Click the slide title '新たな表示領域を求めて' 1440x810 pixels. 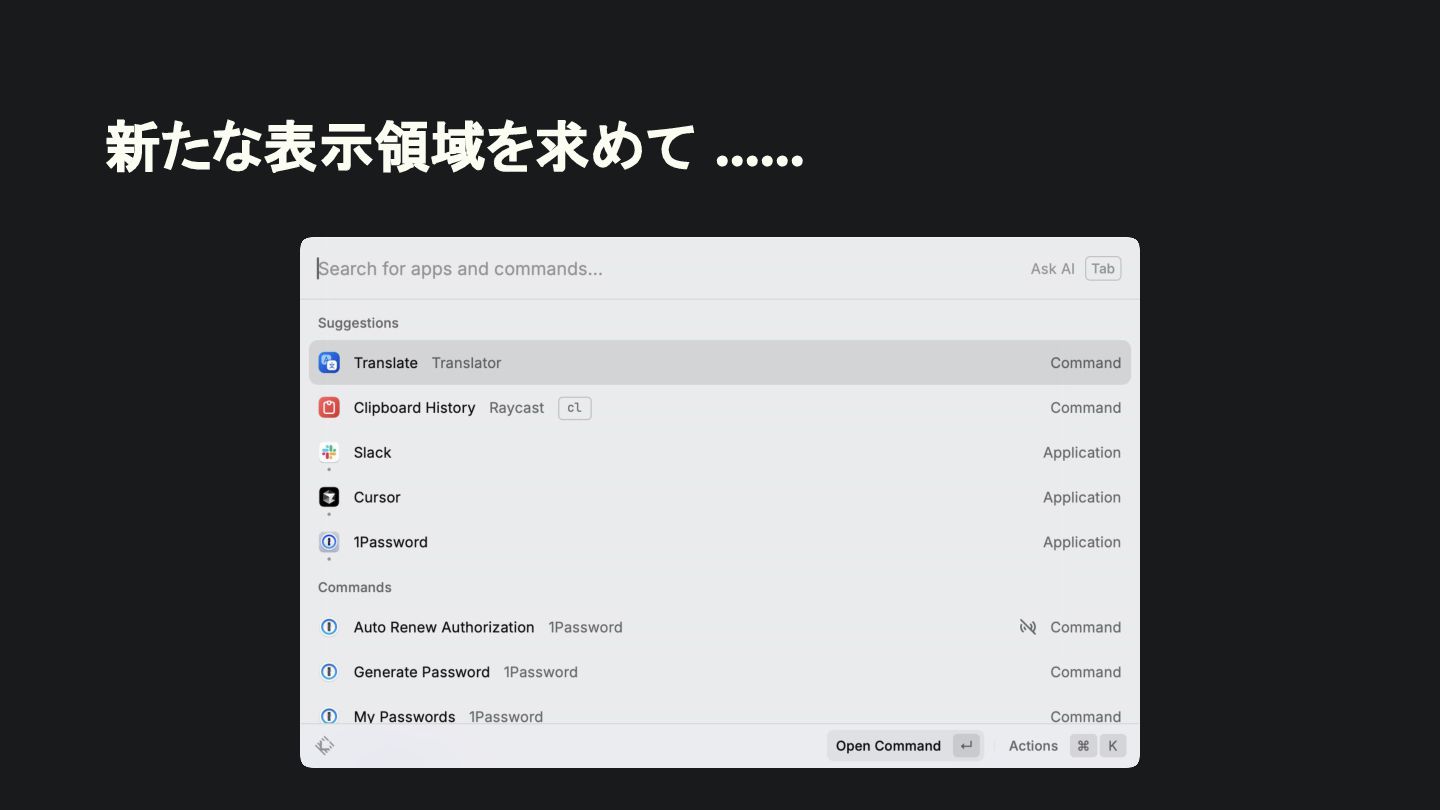(400, 148)
